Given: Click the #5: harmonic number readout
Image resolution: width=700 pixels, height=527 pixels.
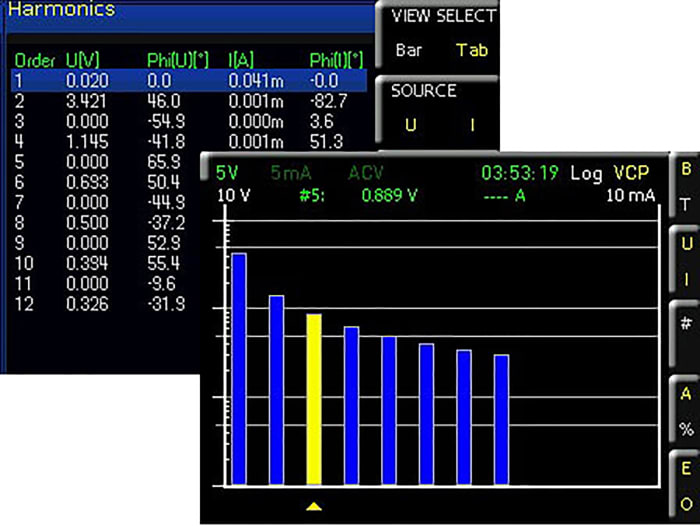Looking at the screenshot, I should [312, 196].
